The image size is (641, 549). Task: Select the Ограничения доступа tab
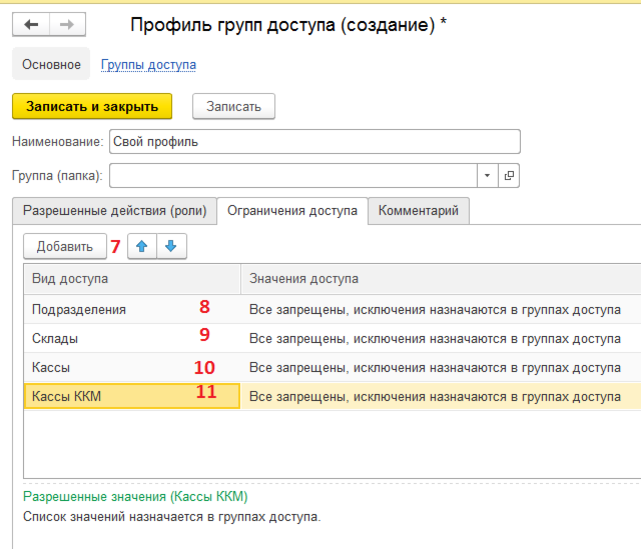pos(292,211)
